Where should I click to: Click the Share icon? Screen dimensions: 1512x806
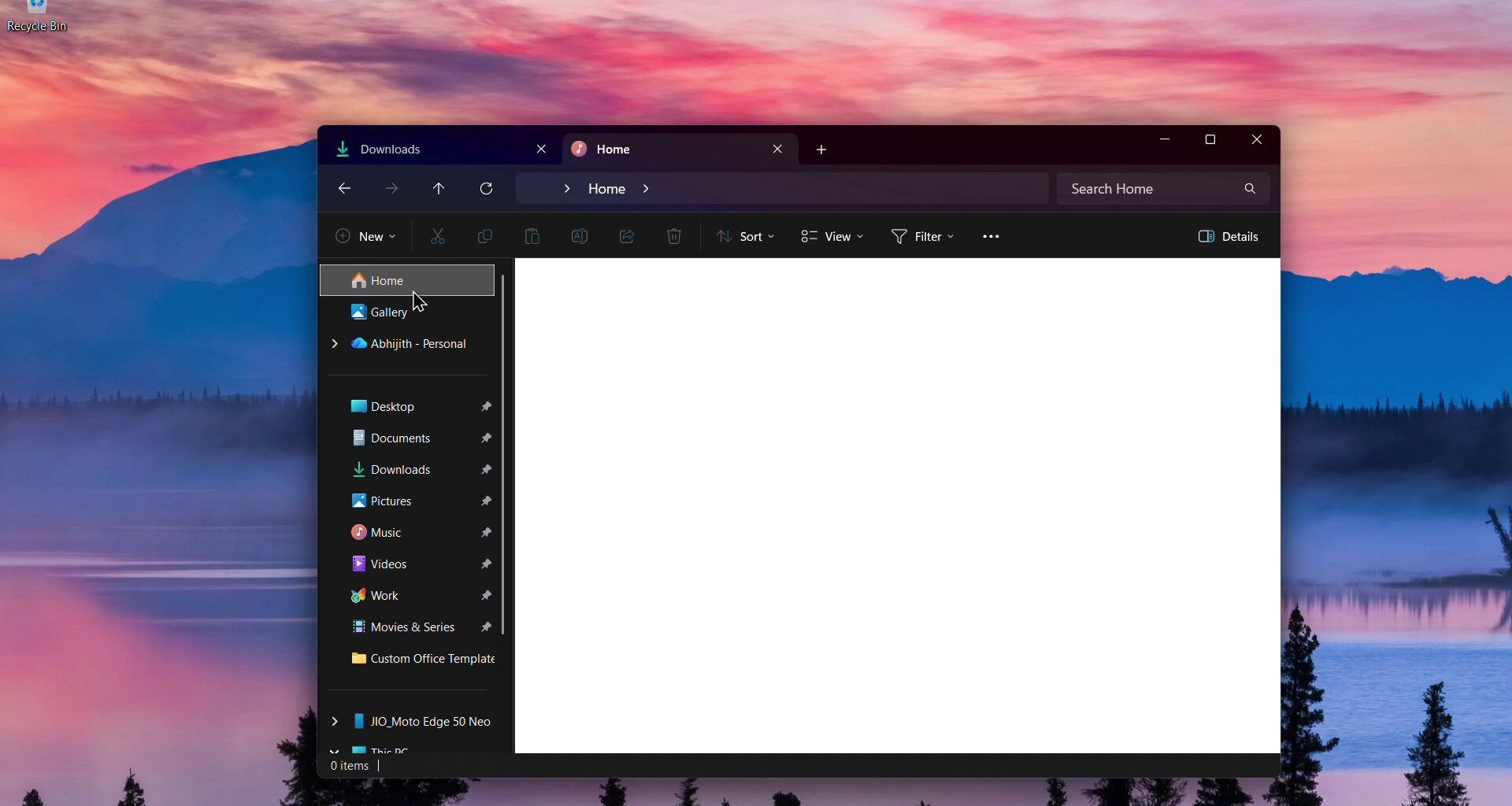(627, 236)
